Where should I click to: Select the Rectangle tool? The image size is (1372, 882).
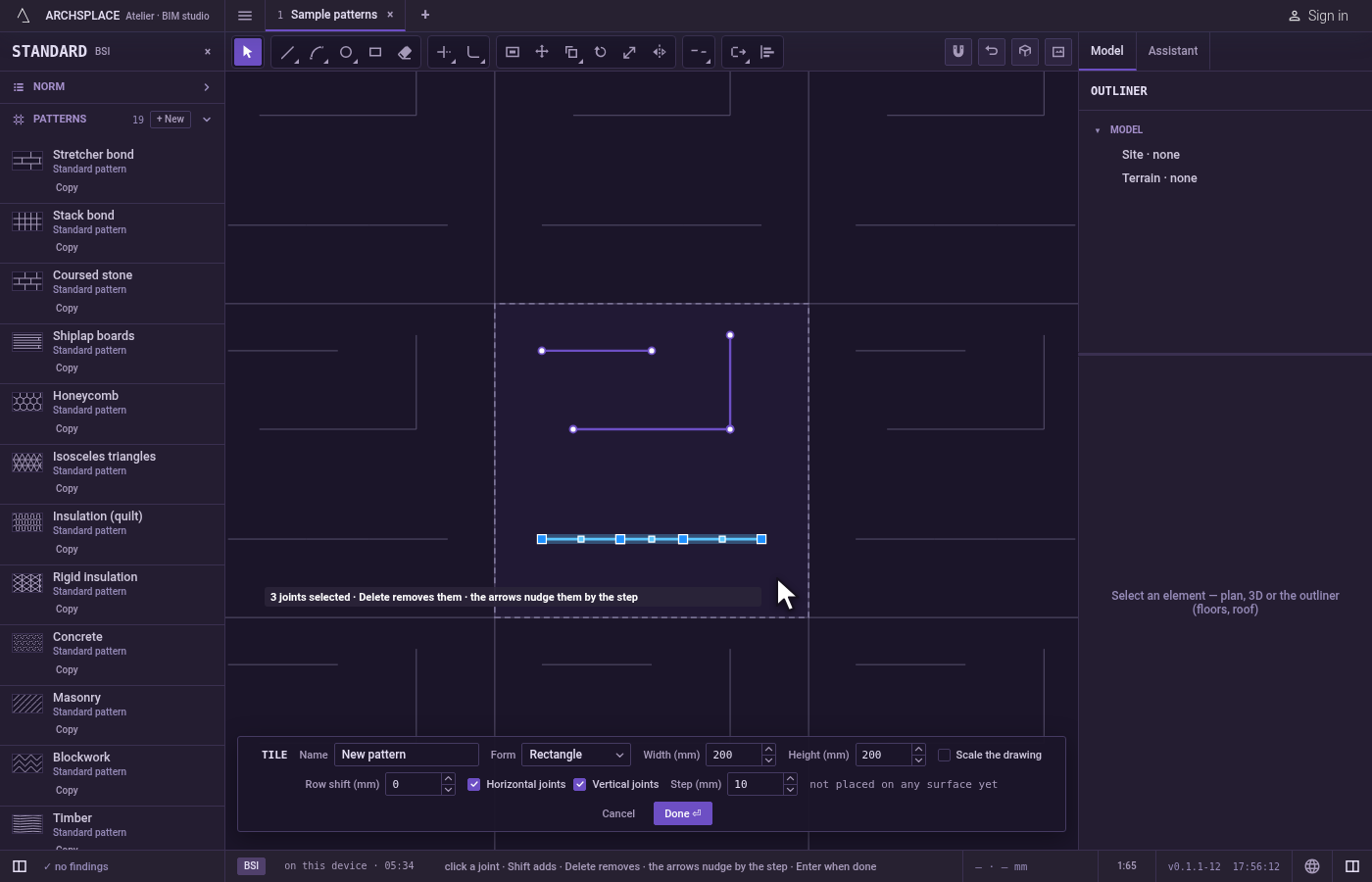pos(375,52)
